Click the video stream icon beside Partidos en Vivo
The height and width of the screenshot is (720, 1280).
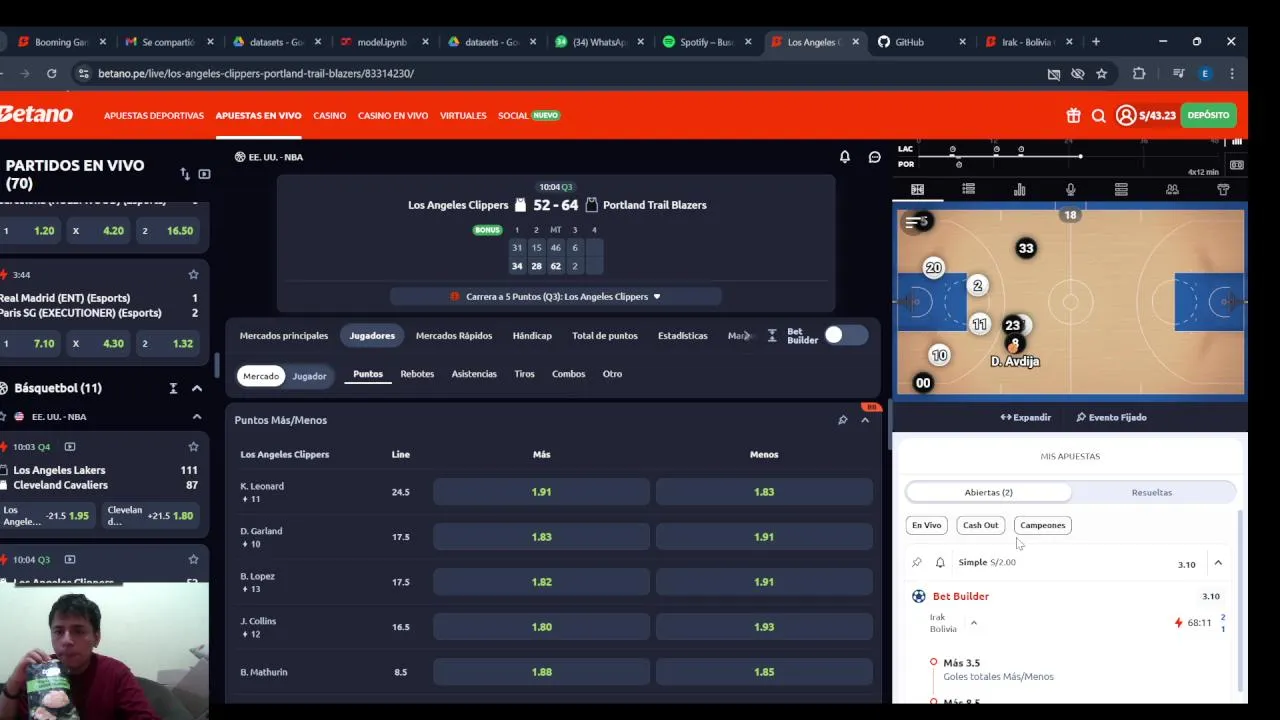point(204,174)
